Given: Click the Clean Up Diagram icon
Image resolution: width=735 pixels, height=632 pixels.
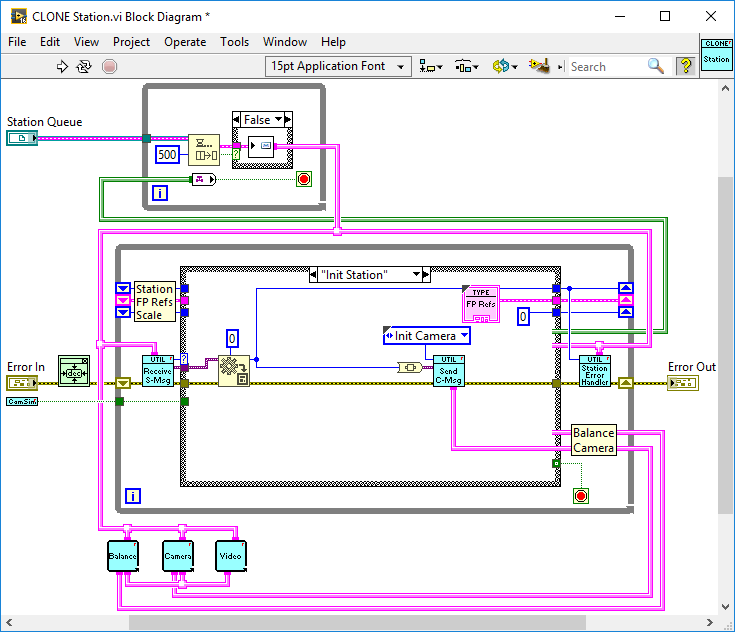Looking at the screenshot, I should pos(540,66).
